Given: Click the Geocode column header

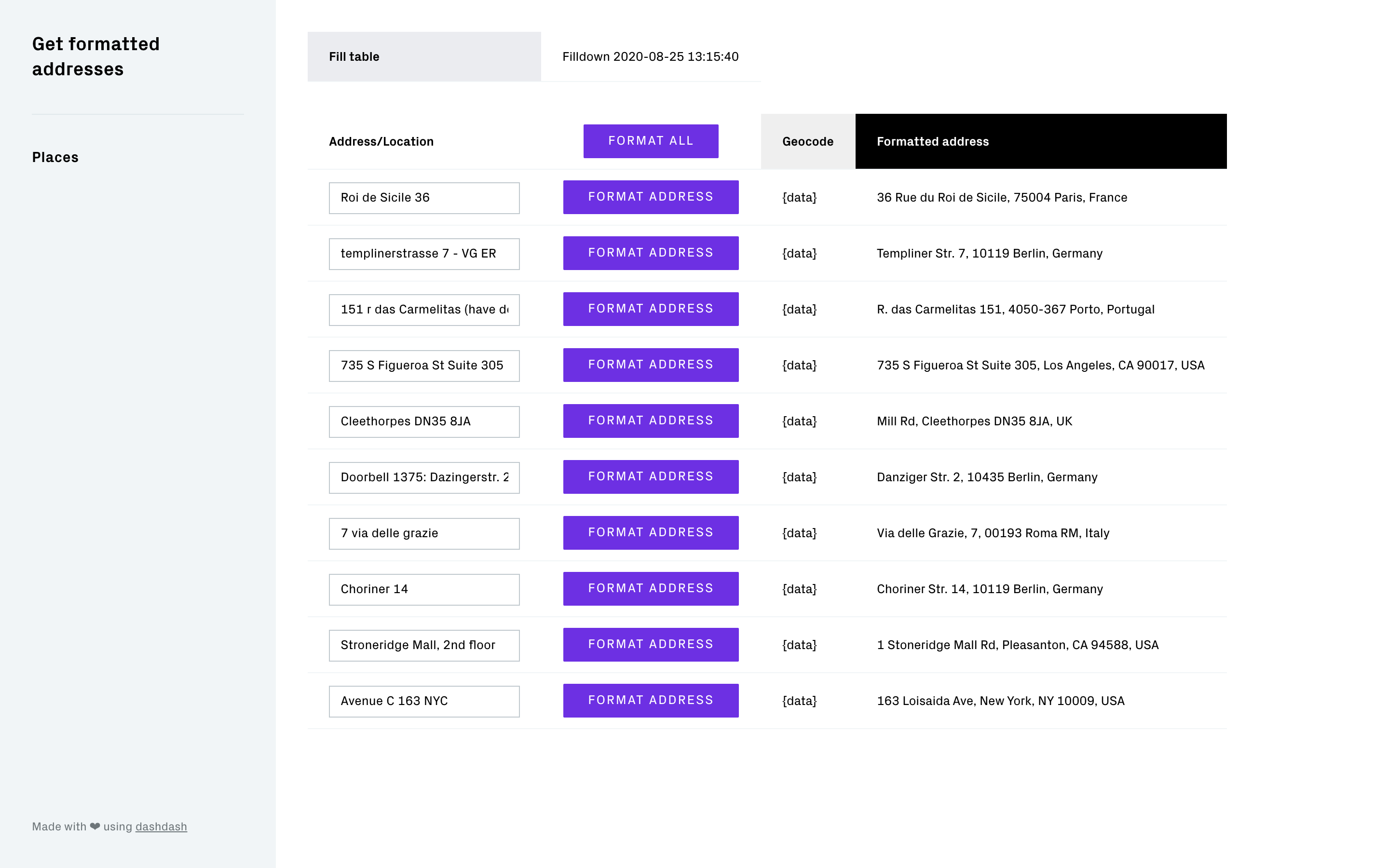Looking at the screenshot, I should [x=807, y=141].
